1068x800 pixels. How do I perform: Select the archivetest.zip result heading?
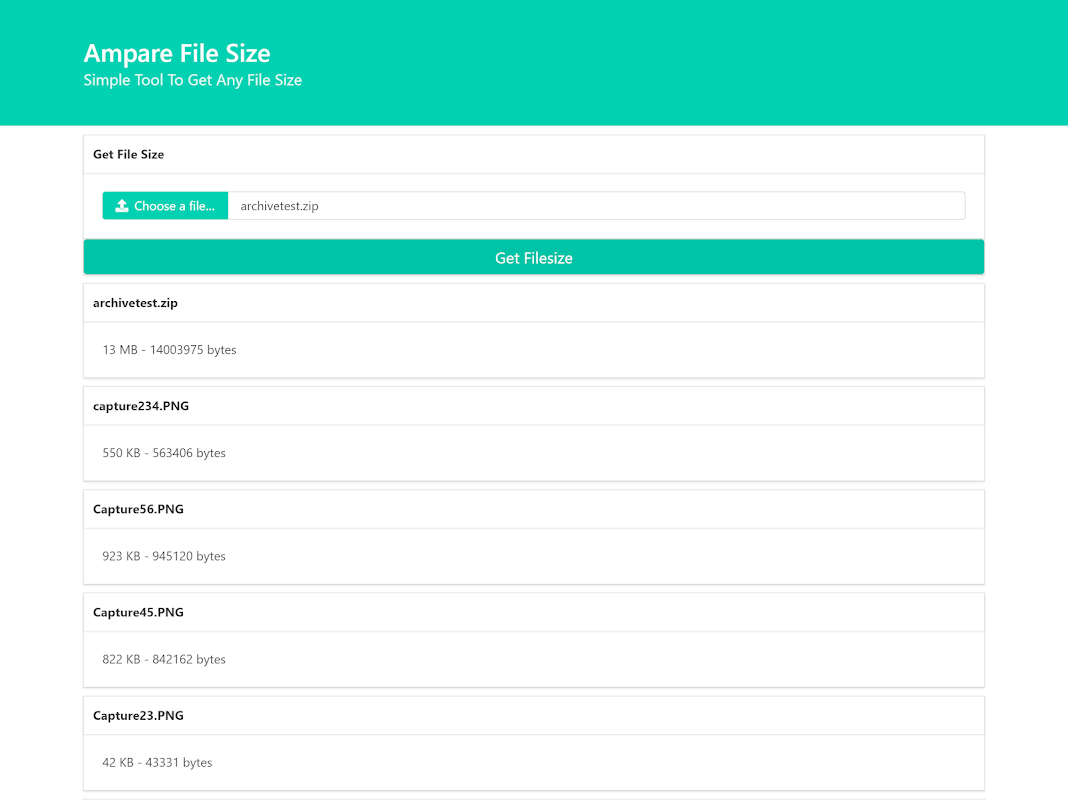tap(136, 303)
